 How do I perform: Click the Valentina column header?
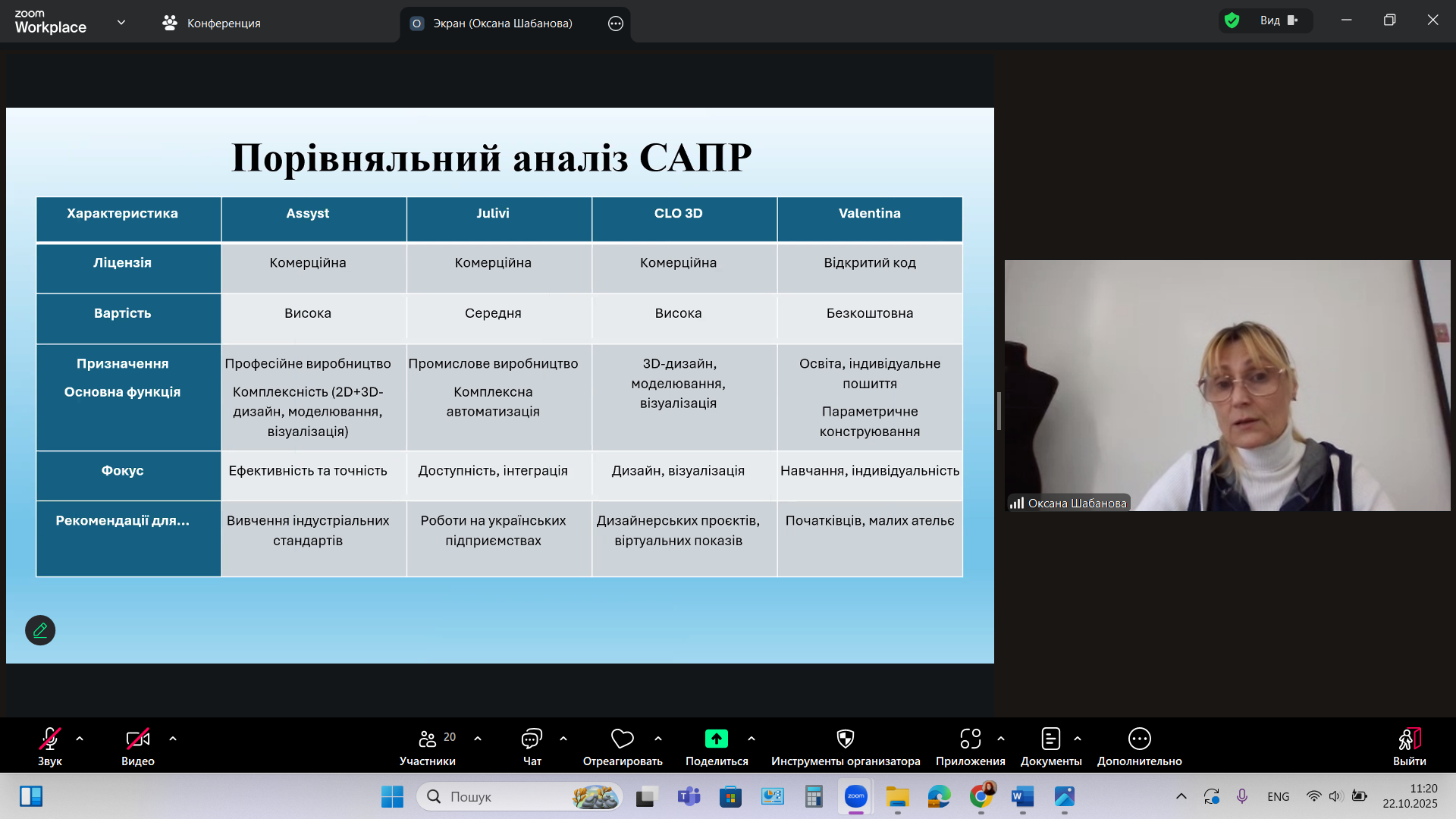click(x=870, y=219)
